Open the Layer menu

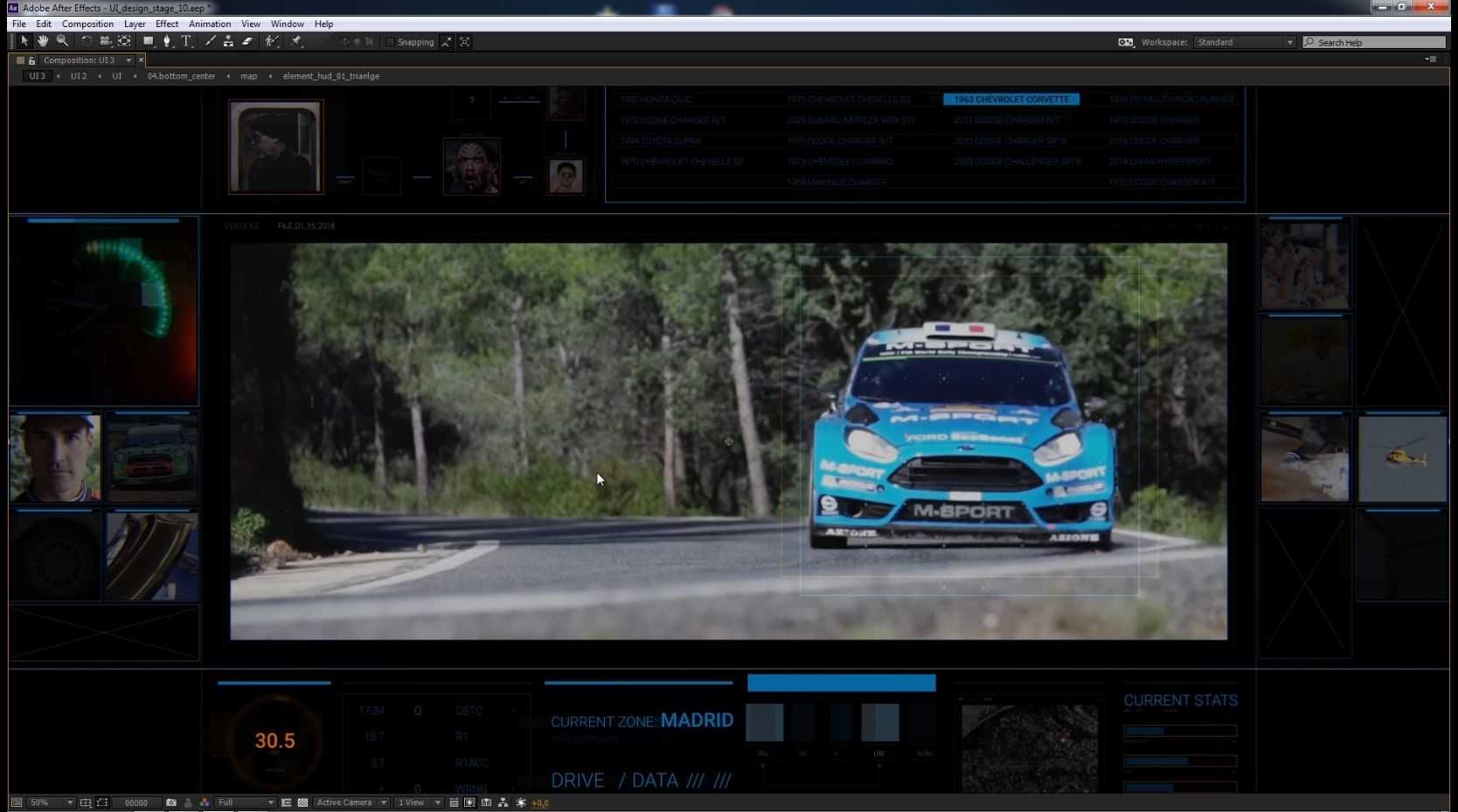pos(135,24)
